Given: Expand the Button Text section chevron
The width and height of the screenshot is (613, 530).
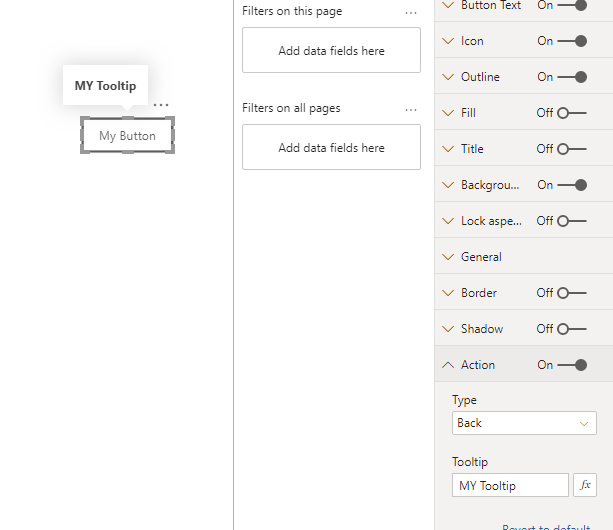Looking at the screenshot, I should click(x=448, y=5).
